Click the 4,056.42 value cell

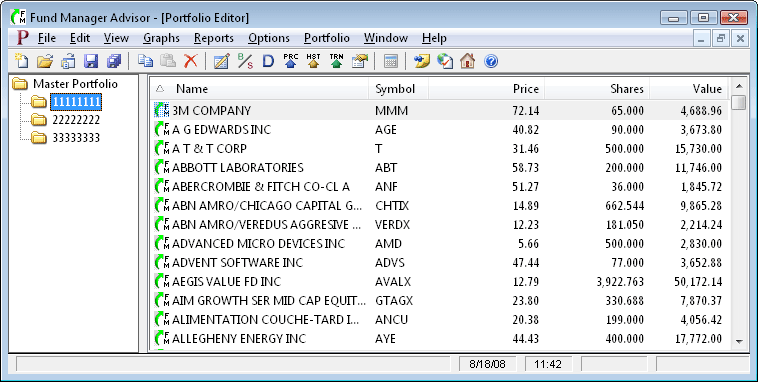pyautogui.click(x=701, y=320)
